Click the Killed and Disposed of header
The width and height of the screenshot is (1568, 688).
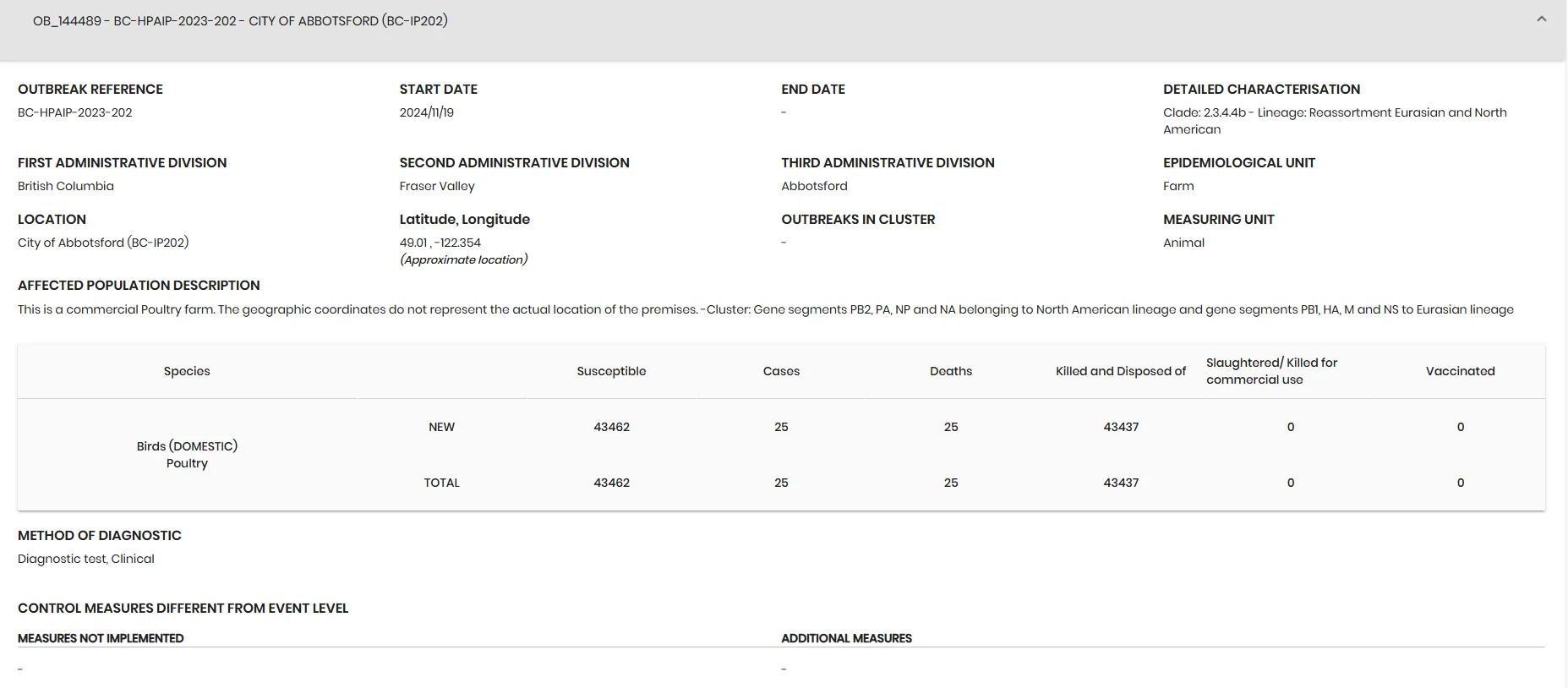click(1121, 371)
